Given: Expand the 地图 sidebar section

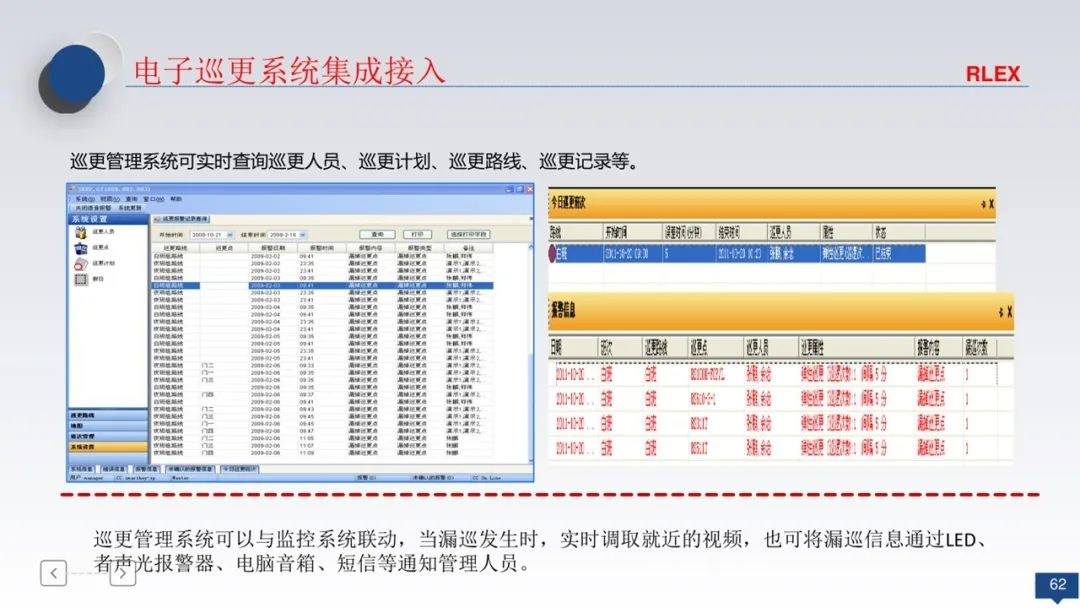Looking at the screenshot, I should 82,426.
